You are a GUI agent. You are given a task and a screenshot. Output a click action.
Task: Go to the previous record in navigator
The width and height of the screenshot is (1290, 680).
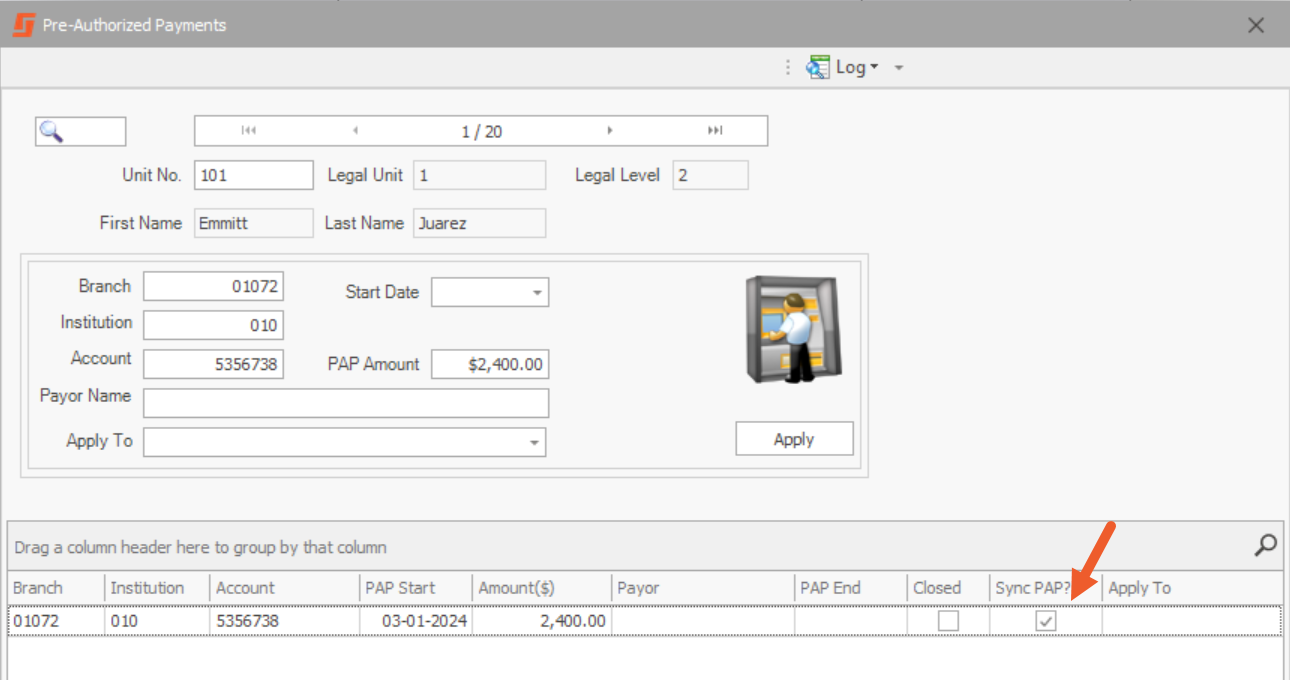(x=355, y=131)
